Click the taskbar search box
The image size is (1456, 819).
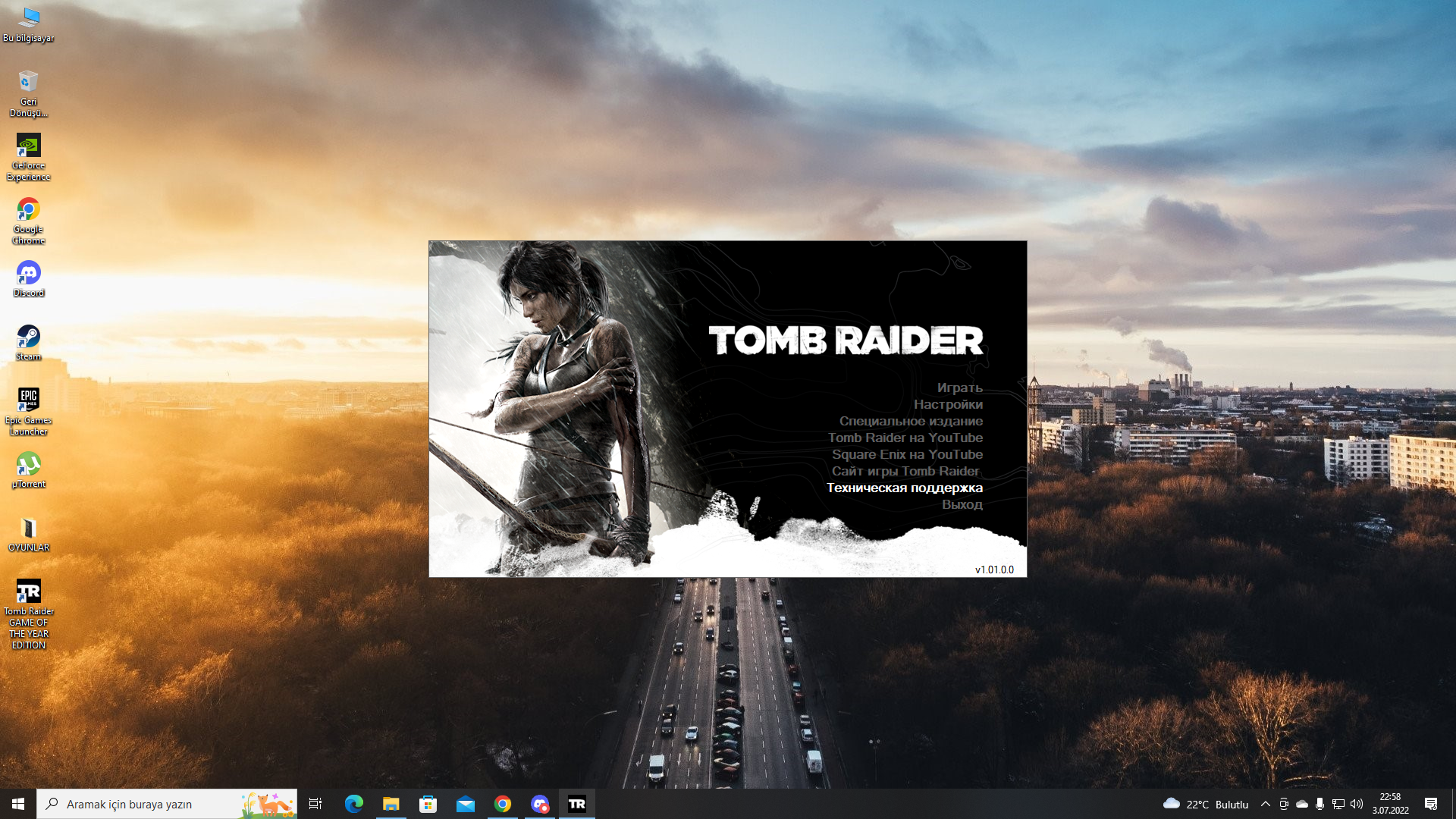[x=152, y=804]
